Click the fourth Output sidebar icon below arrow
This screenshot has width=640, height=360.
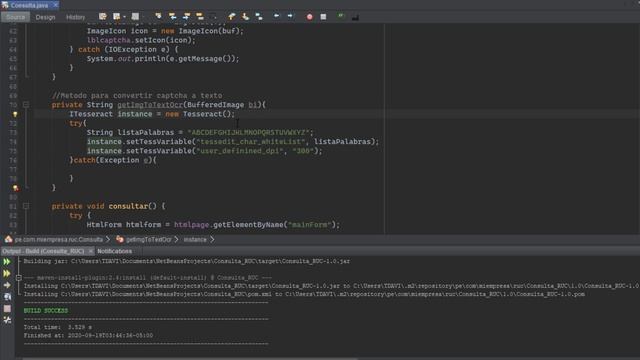click(7, 297)
